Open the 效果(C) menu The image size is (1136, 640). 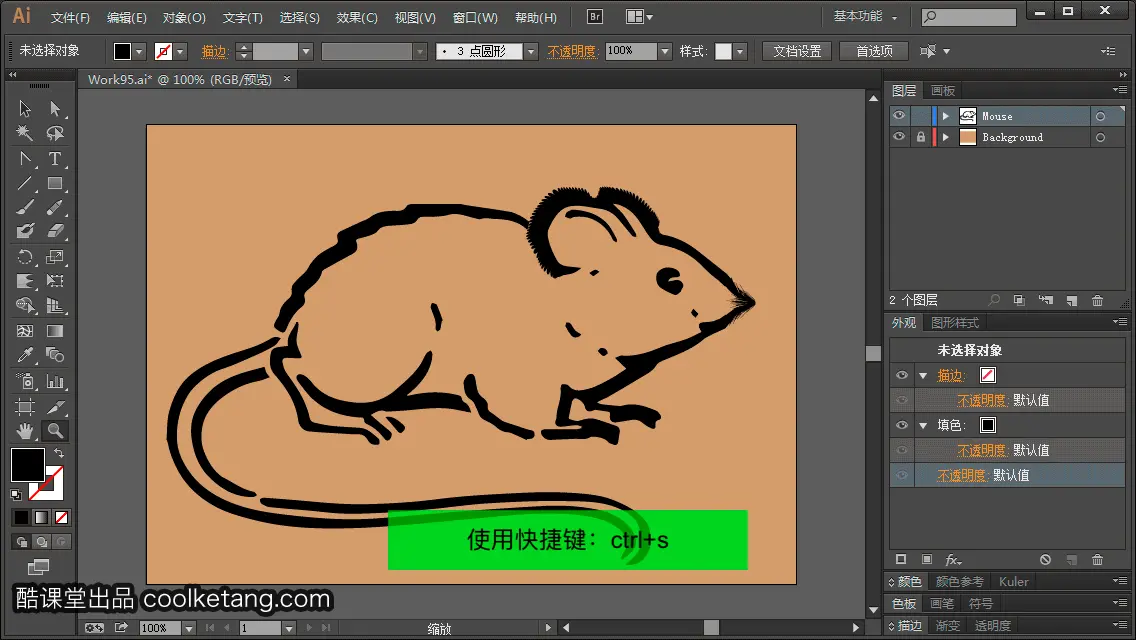click(x=357, y=17)
